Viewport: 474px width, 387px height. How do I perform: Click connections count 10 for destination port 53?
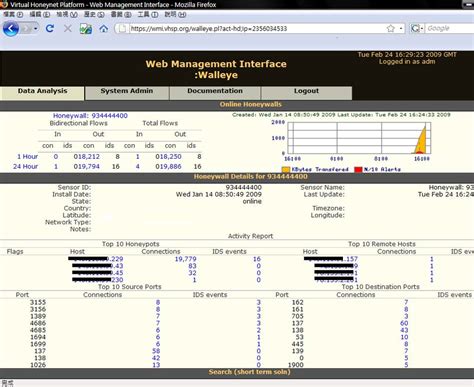pos(404,337)
